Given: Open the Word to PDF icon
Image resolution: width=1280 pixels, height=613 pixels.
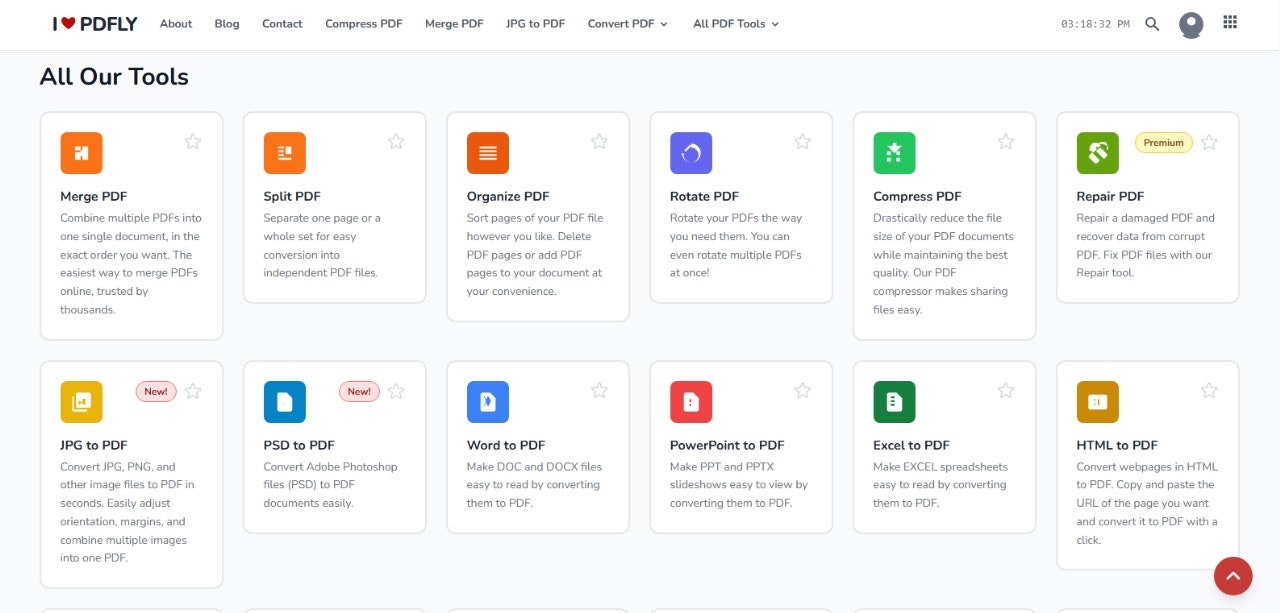Looking at the screenshot, I should (x=488, y=402).
